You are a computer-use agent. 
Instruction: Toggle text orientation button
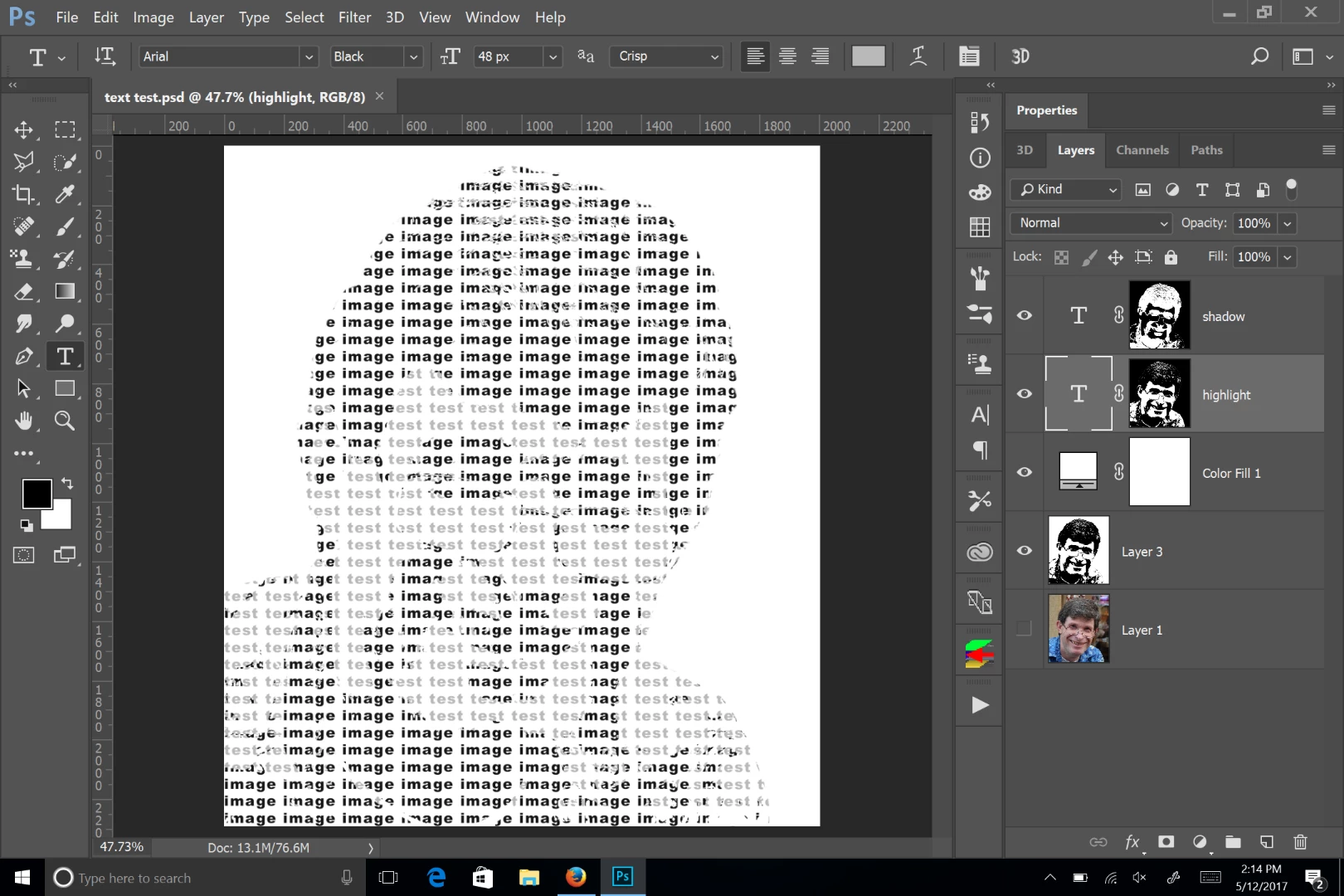click(105, 56)
